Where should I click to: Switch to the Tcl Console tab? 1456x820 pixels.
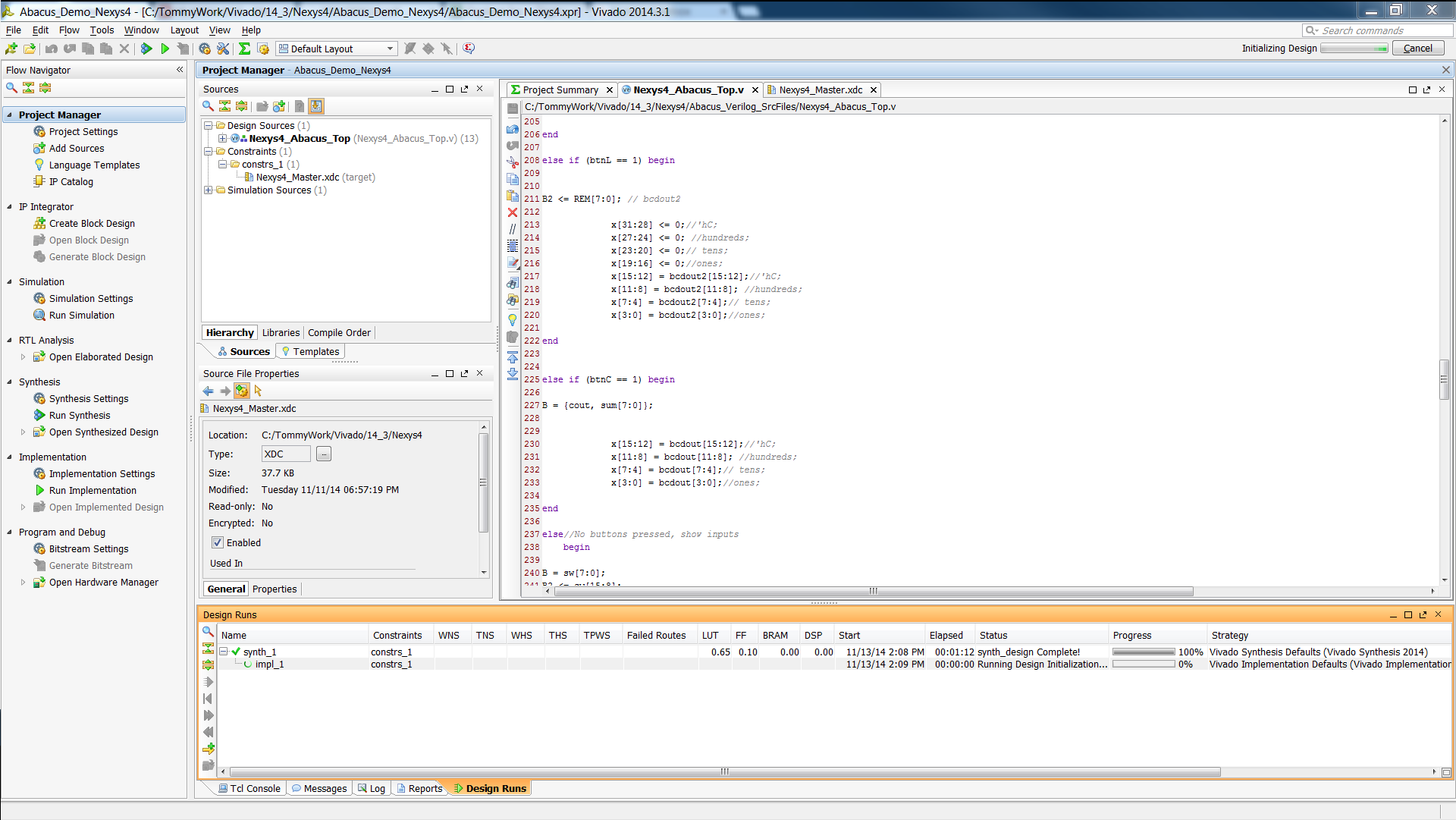pos(249,789)
